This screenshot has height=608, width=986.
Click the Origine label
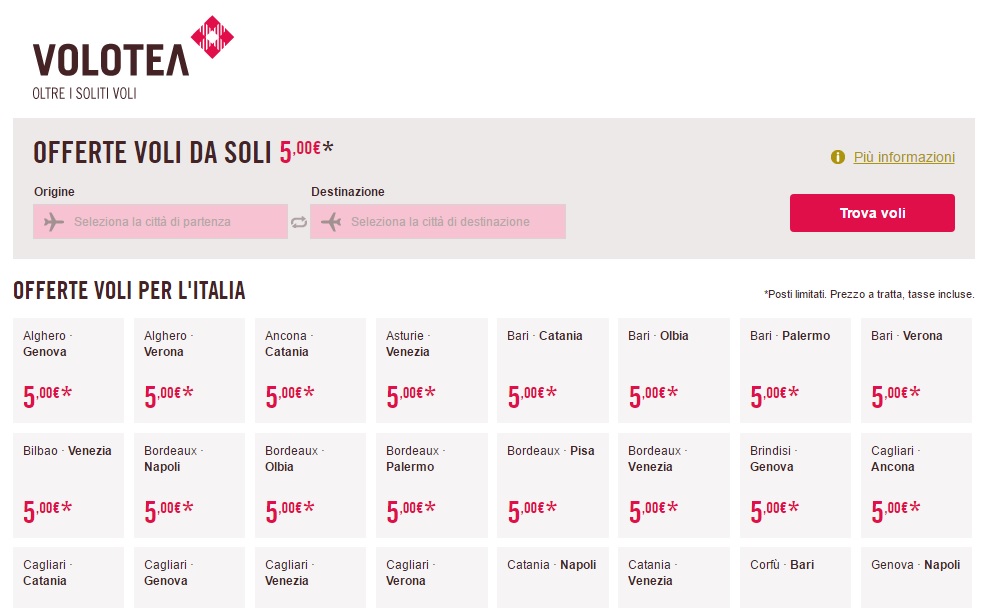pos(54,192)
